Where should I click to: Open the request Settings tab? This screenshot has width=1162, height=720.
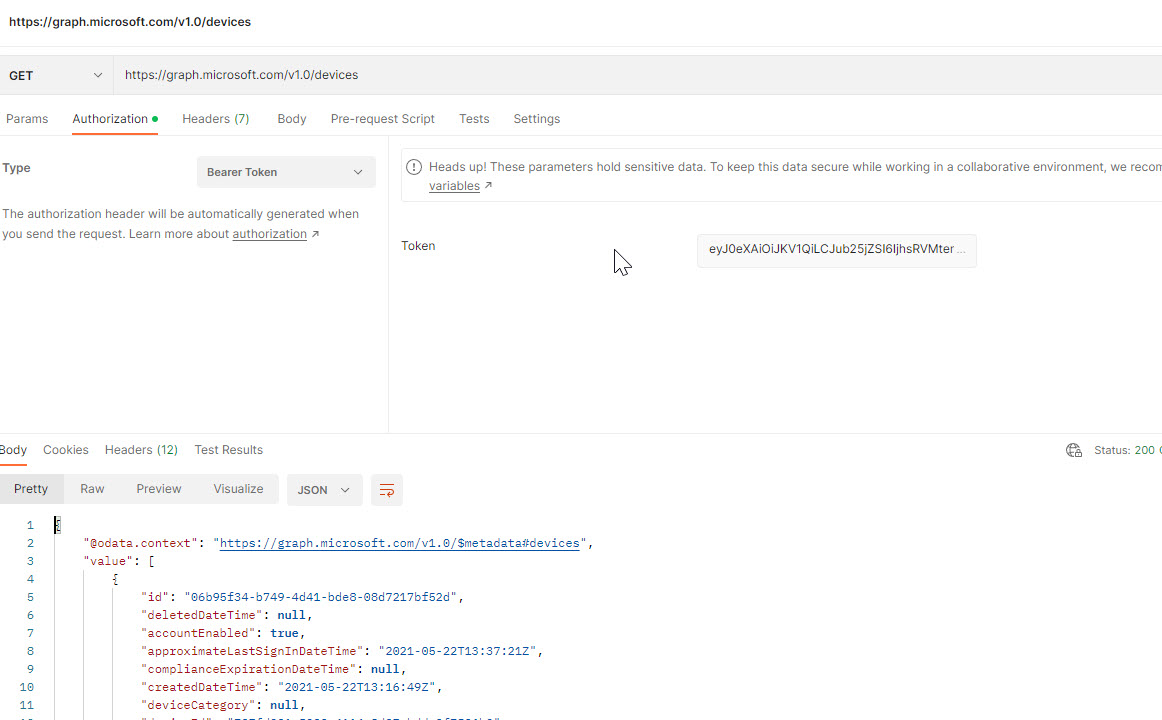click(x=536, y=119)
